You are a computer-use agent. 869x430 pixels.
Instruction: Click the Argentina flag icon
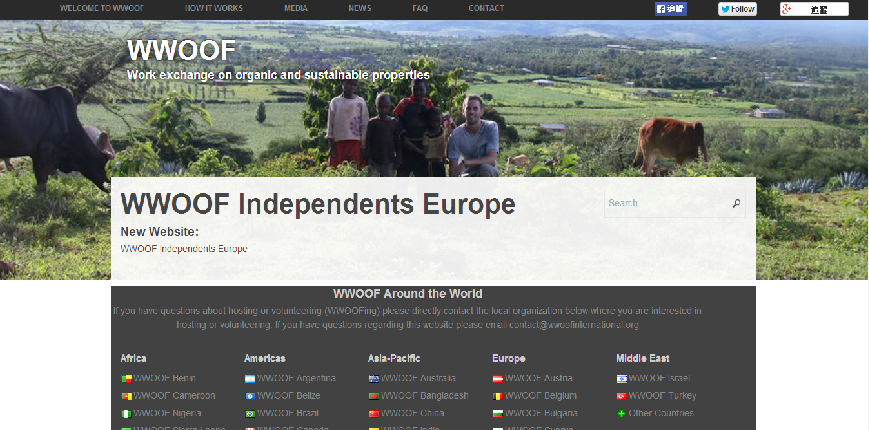(x=250, y=379)
